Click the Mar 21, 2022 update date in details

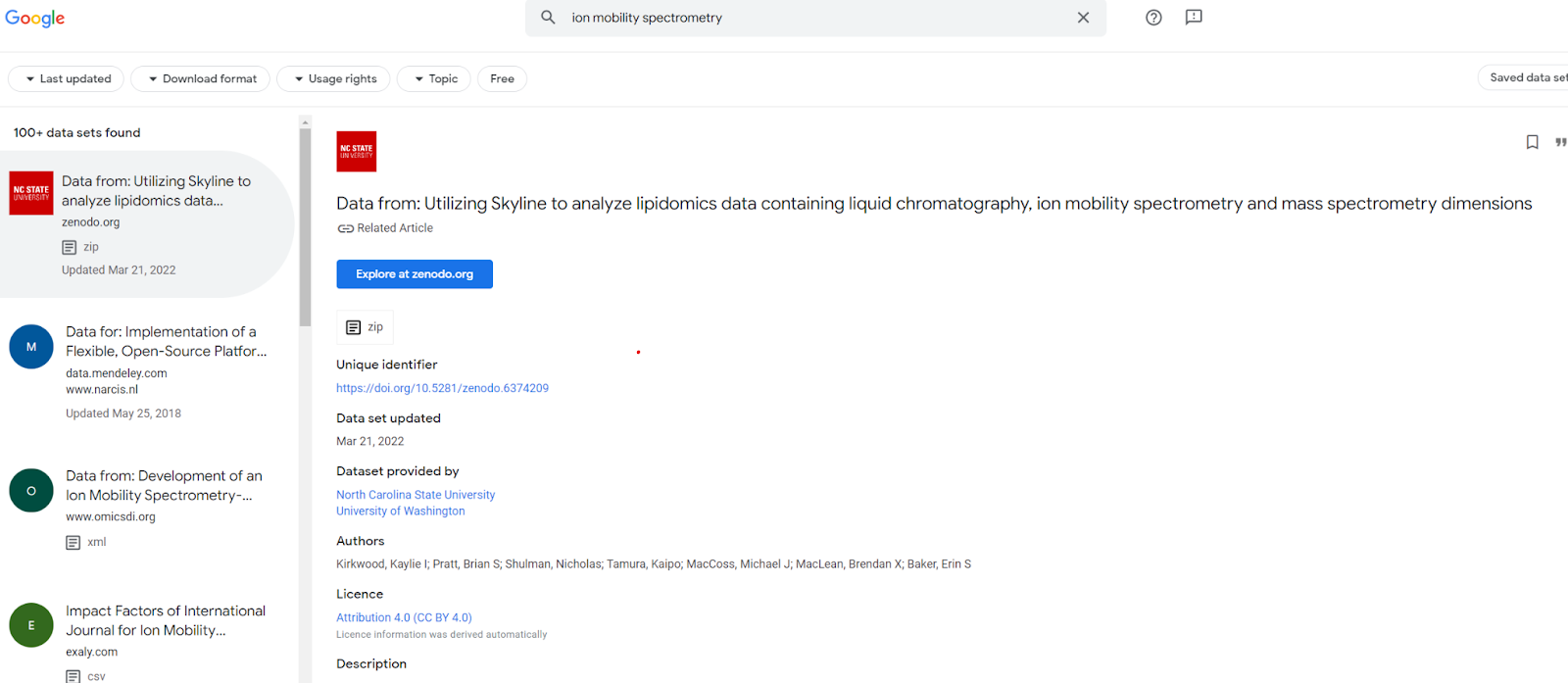370,441
